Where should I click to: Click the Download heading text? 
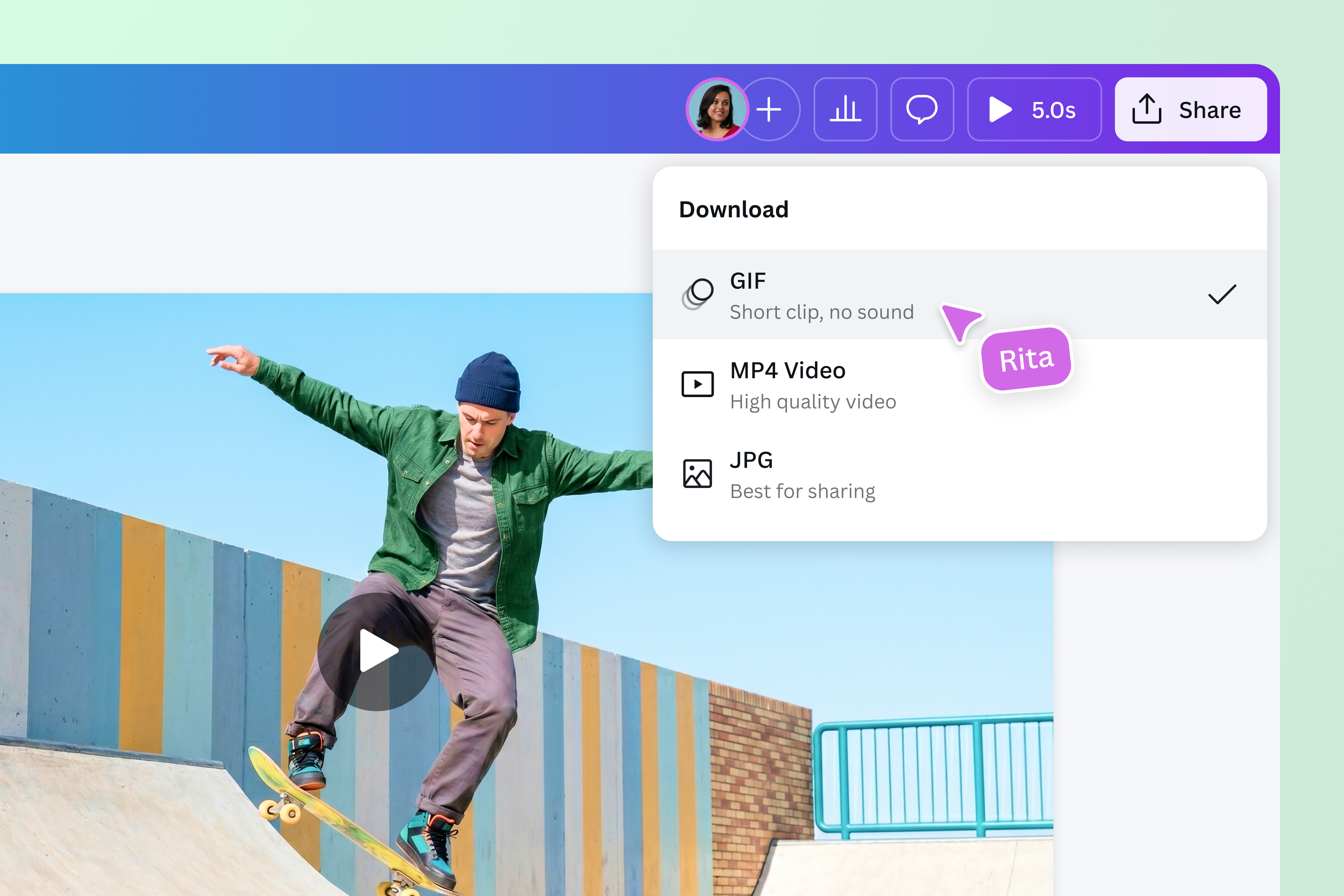click(x=734, y=209)
